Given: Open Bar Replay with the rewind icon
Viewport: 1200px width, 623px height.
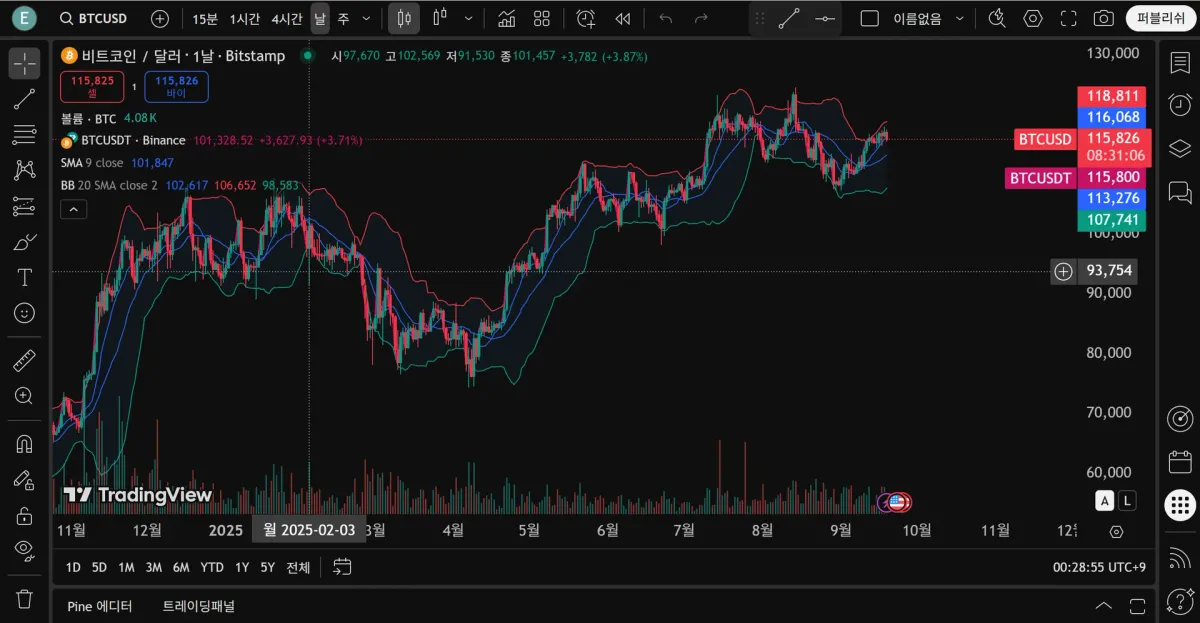Looking at the screenshot, I should pos(623,18).
